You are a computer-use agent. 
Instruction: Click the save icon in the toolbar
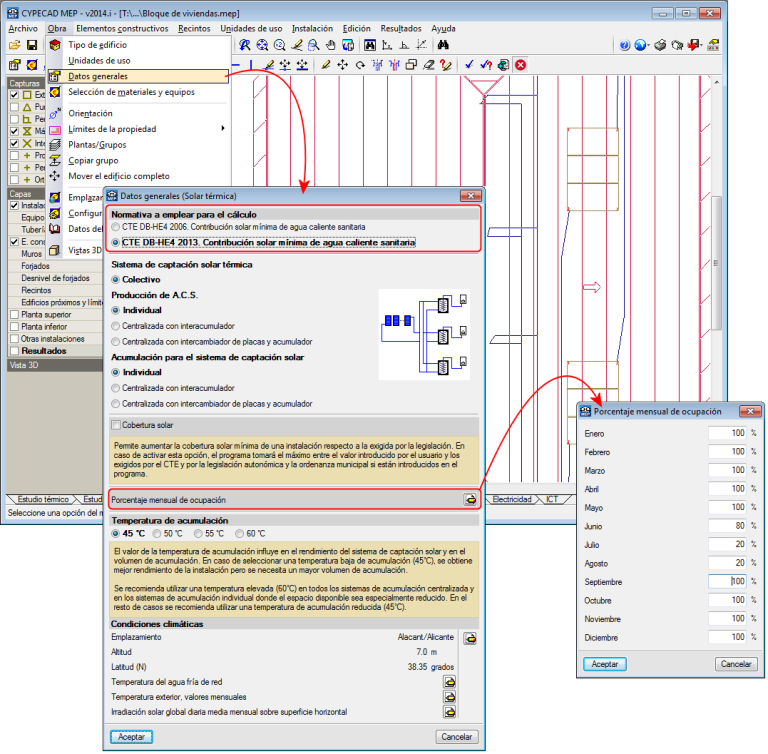[x=32, y=46]
